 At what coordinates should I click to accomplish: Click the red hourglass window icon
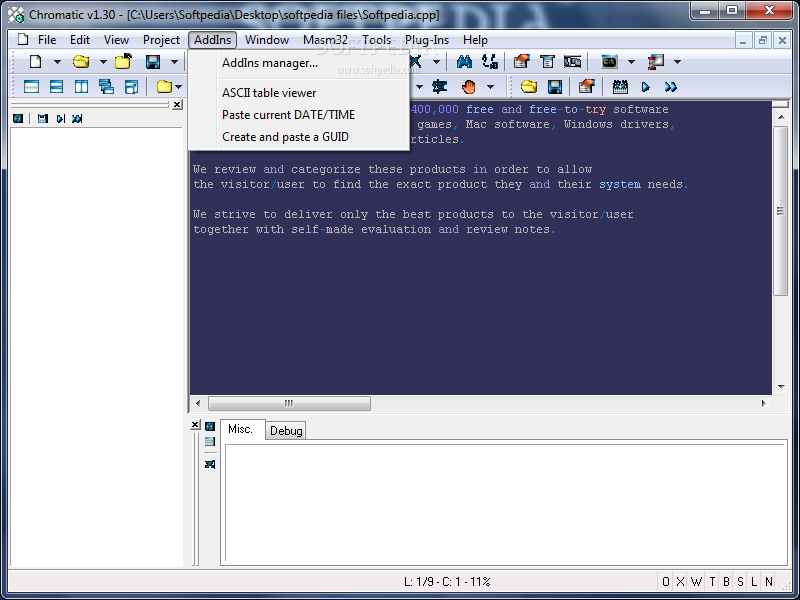pyautogui.click(x=656, y=62)
